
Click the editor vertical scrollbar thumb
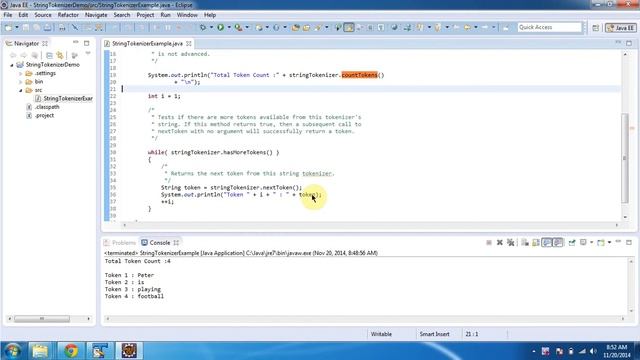(624, 158)
